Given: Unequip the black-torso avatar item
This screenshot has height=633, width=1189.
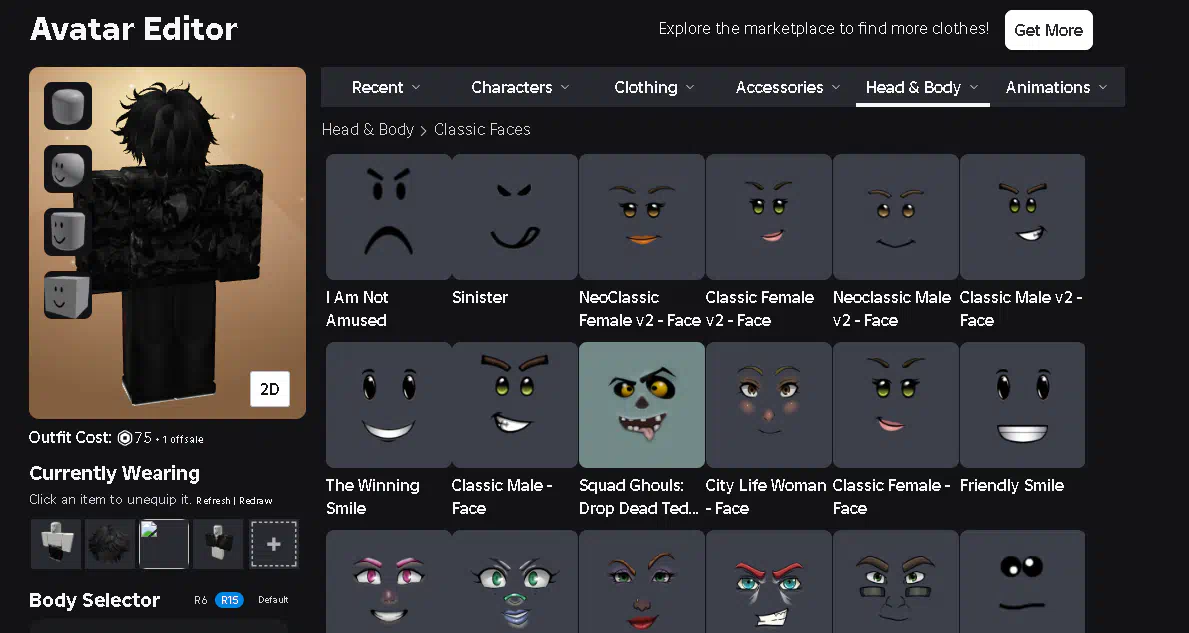Looking at the screenshot, I should pyautogui.click(x=218, y=544).
